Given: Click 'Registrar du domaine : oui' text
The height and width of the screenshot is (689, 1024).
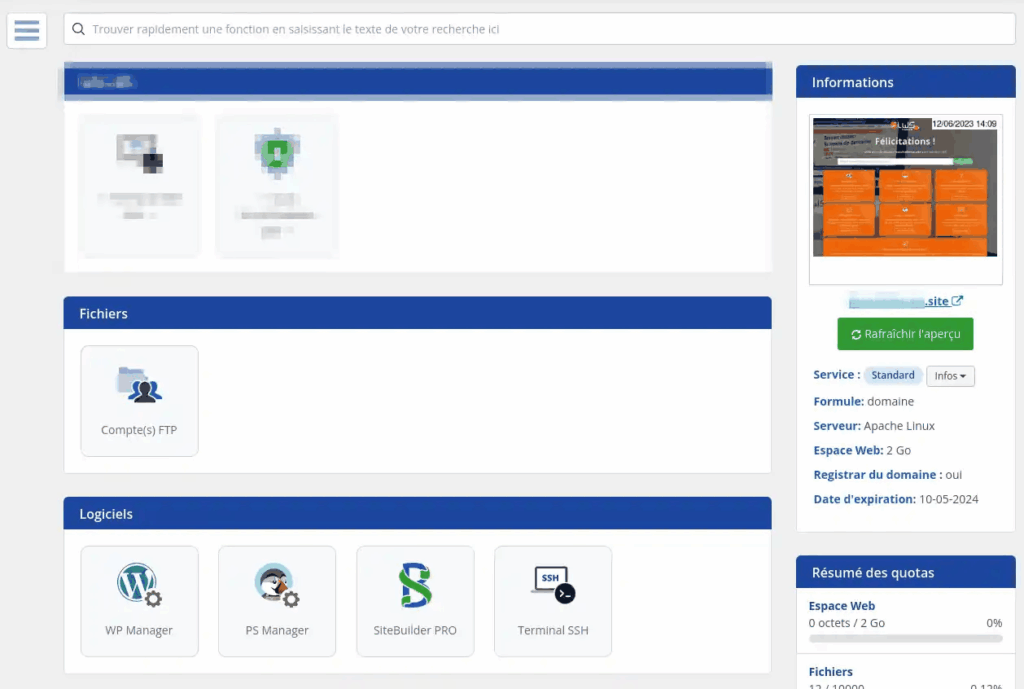Looking at the screenshot, I should pyautogui.click(x=888, y=475).
